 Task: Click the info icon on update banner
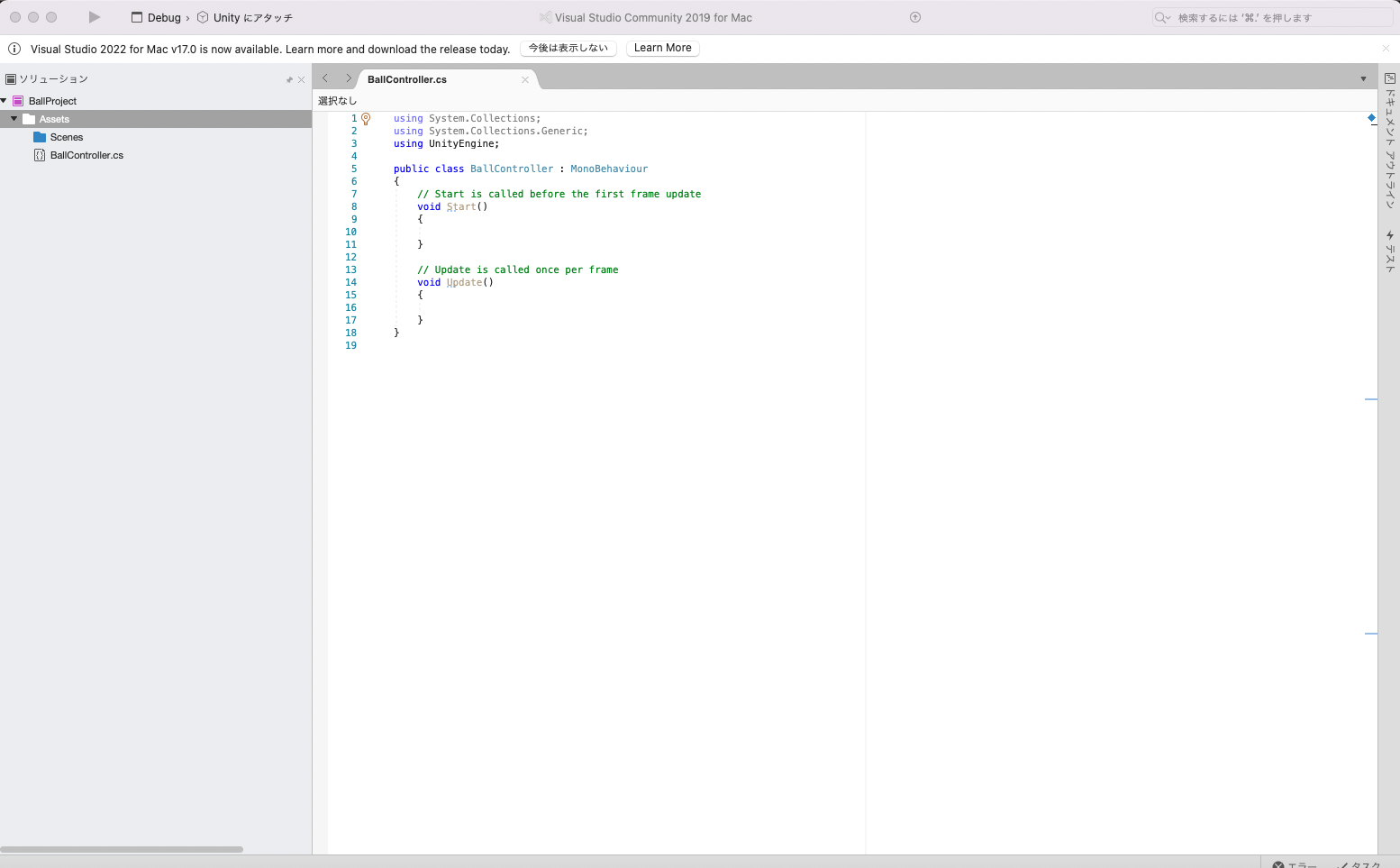pyautogui.click(x=14, y=49)
